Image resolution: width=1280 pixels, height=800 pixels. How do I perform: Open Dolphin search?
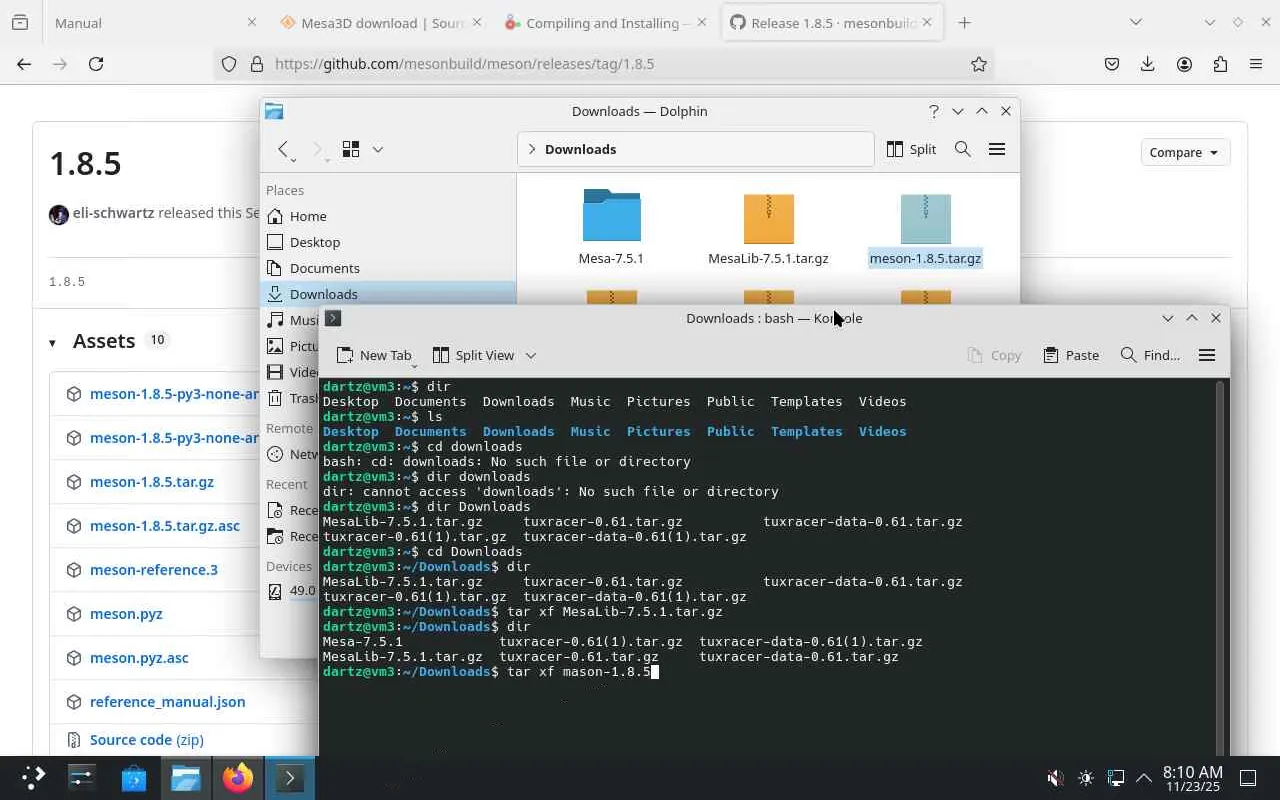click(x=963, y=149)
